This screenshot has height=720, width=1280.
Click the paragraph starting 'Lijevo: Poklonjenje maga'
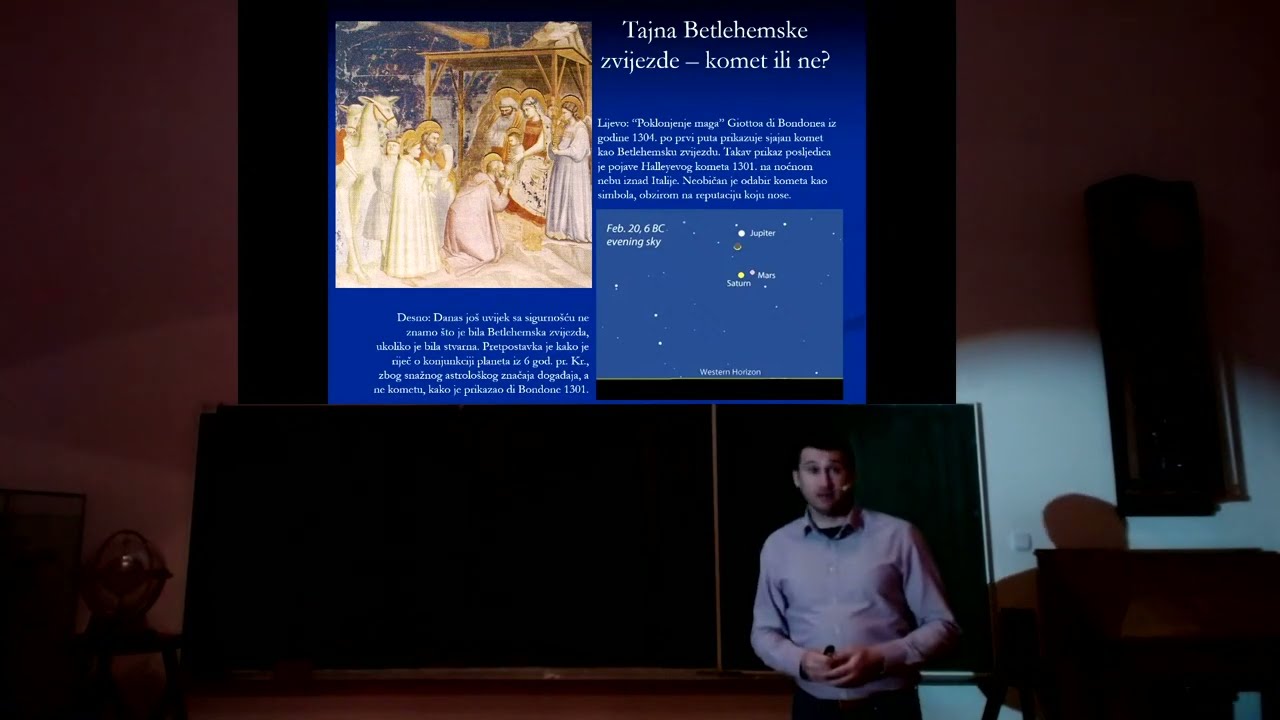716,158
